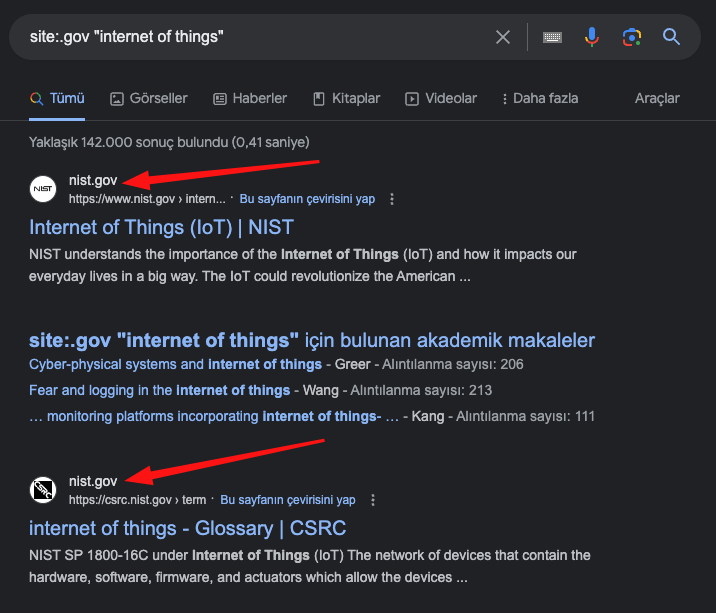The height and width of the screenshot is (613, 716).
Task: Click nist.gov site name above IoT NIST result
Action: pyautogui.click(x=93, y=180)
